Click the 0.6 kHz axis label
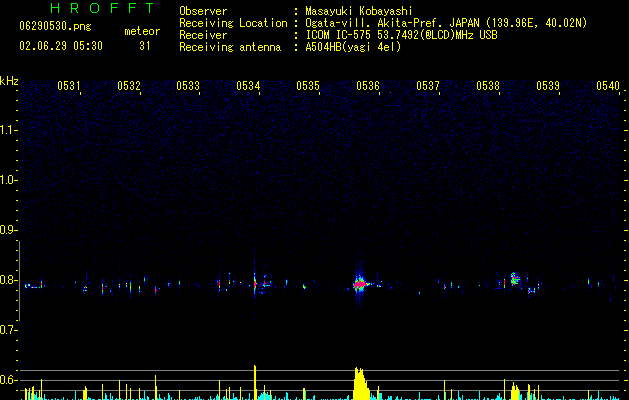The image size is (629, 400). coord(8,380)
